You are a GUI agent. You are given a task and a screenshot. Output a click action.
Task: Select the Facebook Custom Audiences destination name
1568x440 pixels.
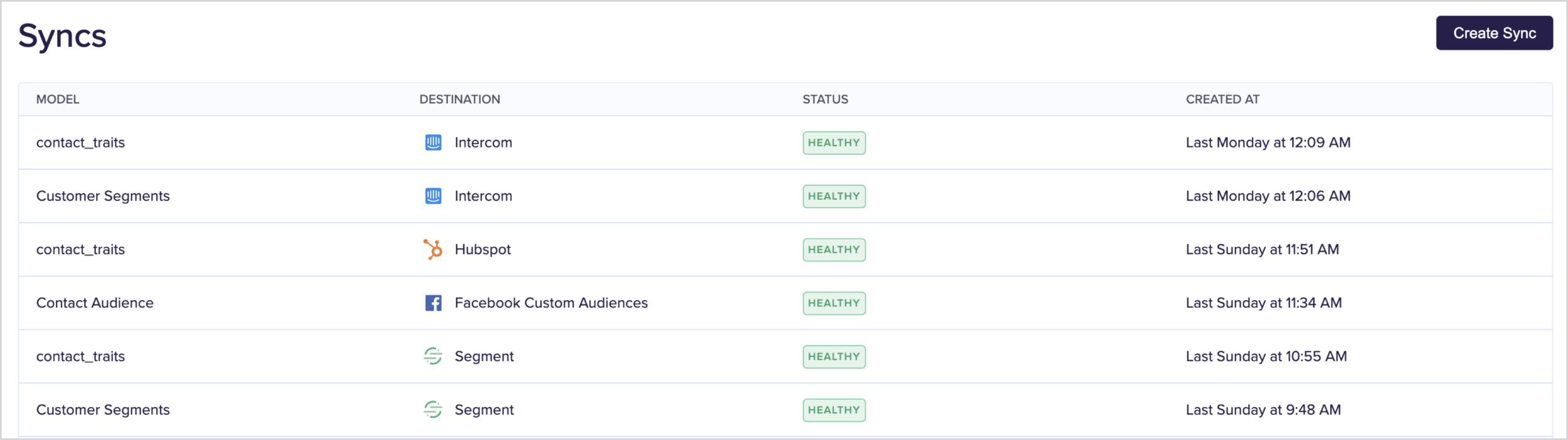(x=551, y=303)
